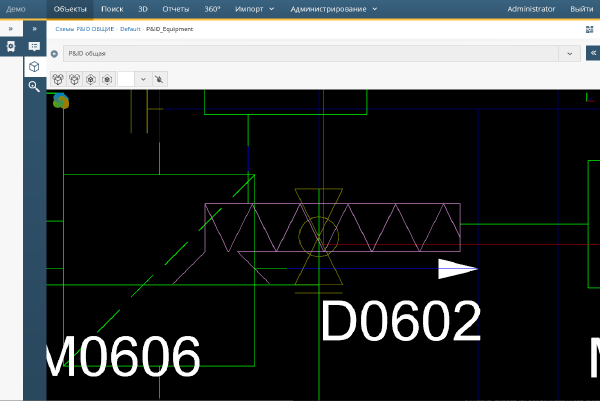Open the Схемы P&ID ОБЩИЕ breadcrumb
The height and width of the screenshot is (401, 600).
click(84, 29)
